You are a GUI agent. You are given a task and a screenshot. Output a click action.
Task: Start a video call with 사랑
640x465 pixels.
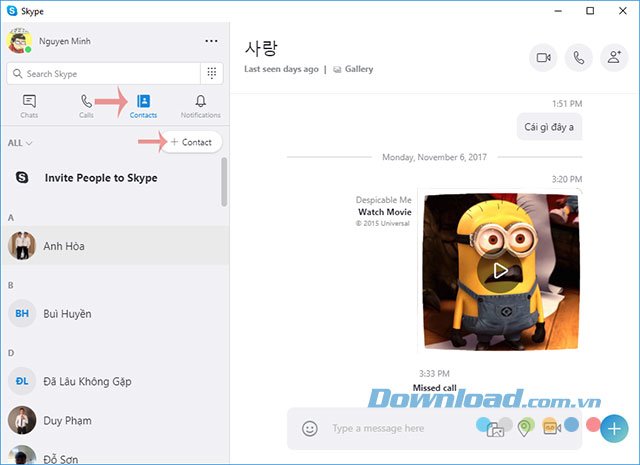click(x=543, y=58)
